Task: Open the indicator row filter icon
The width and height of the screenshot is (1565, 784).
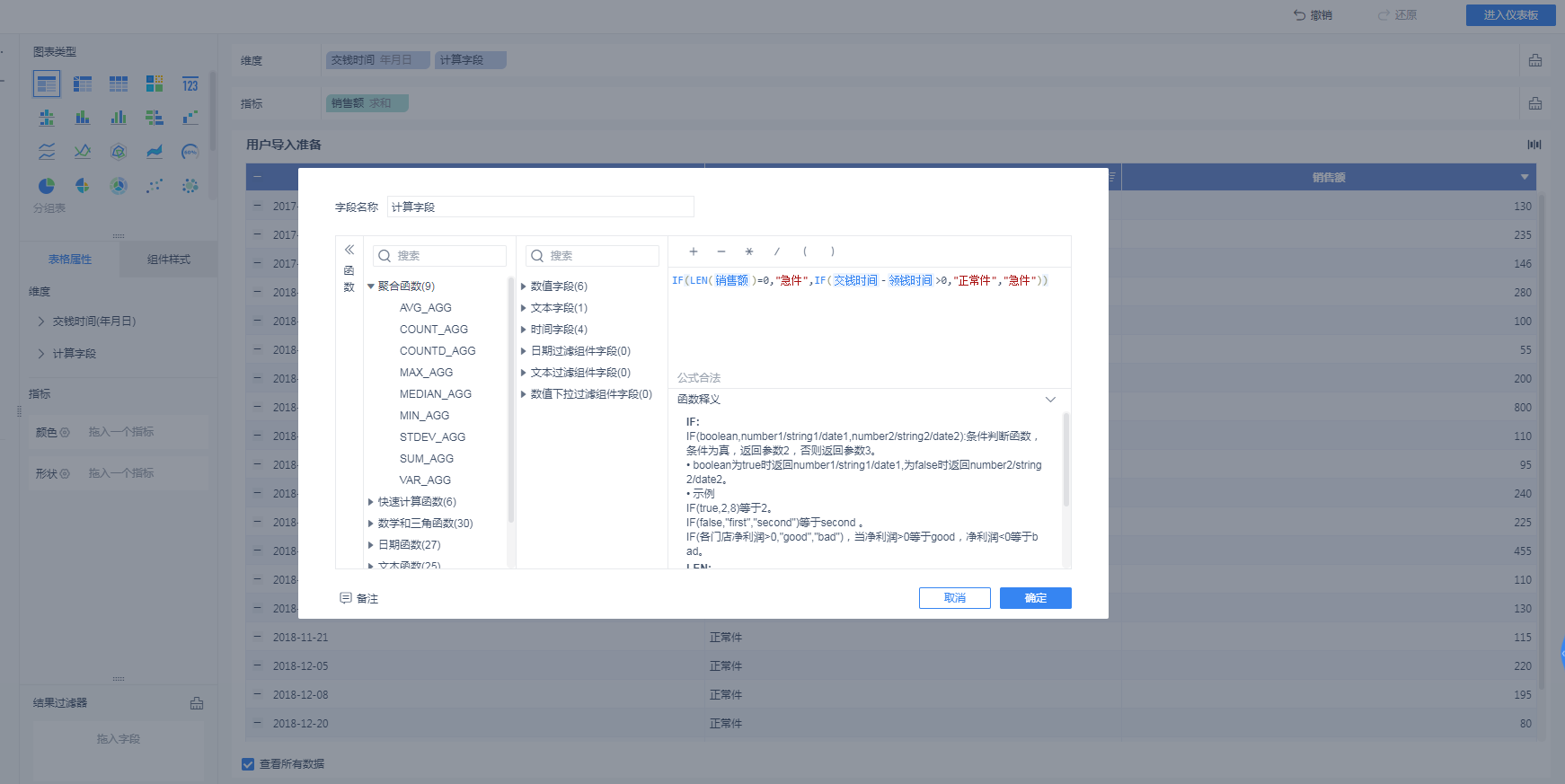Action: coord(1535,103)
